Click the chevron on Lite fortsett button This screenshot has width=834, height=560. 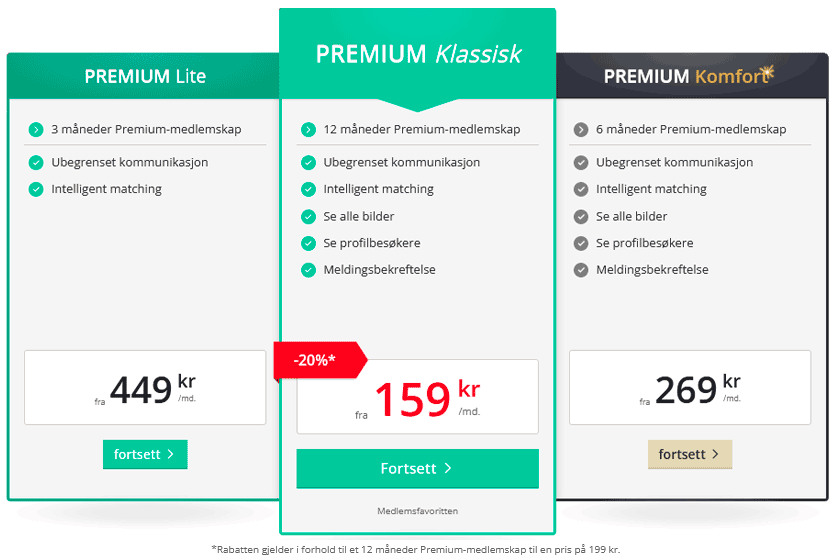click(170, 454)
